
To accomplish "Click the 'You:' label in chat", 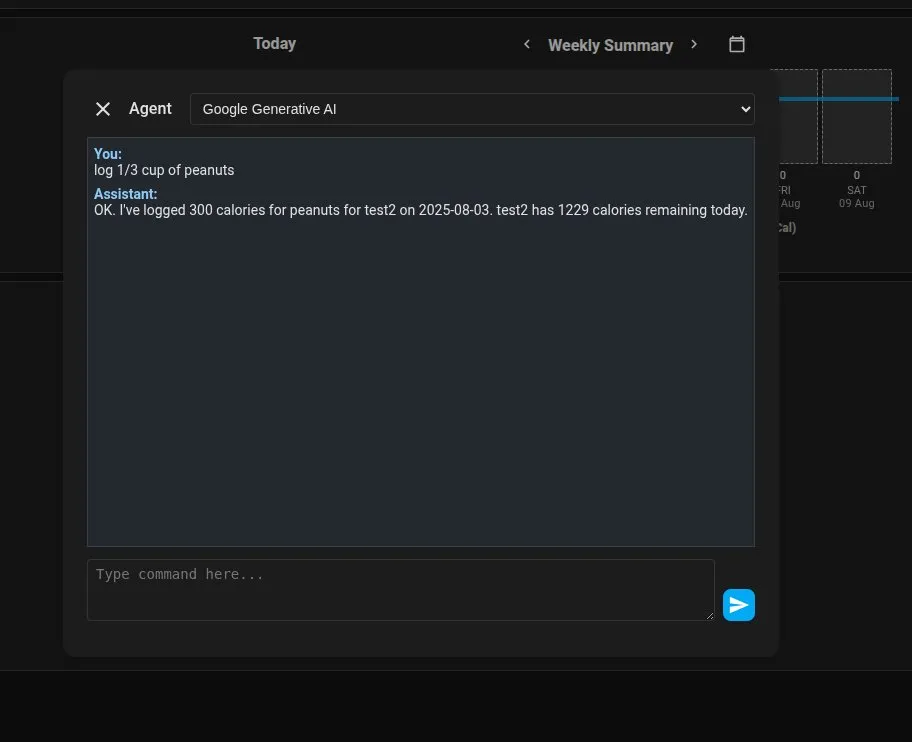I will (x=108, y=154).
